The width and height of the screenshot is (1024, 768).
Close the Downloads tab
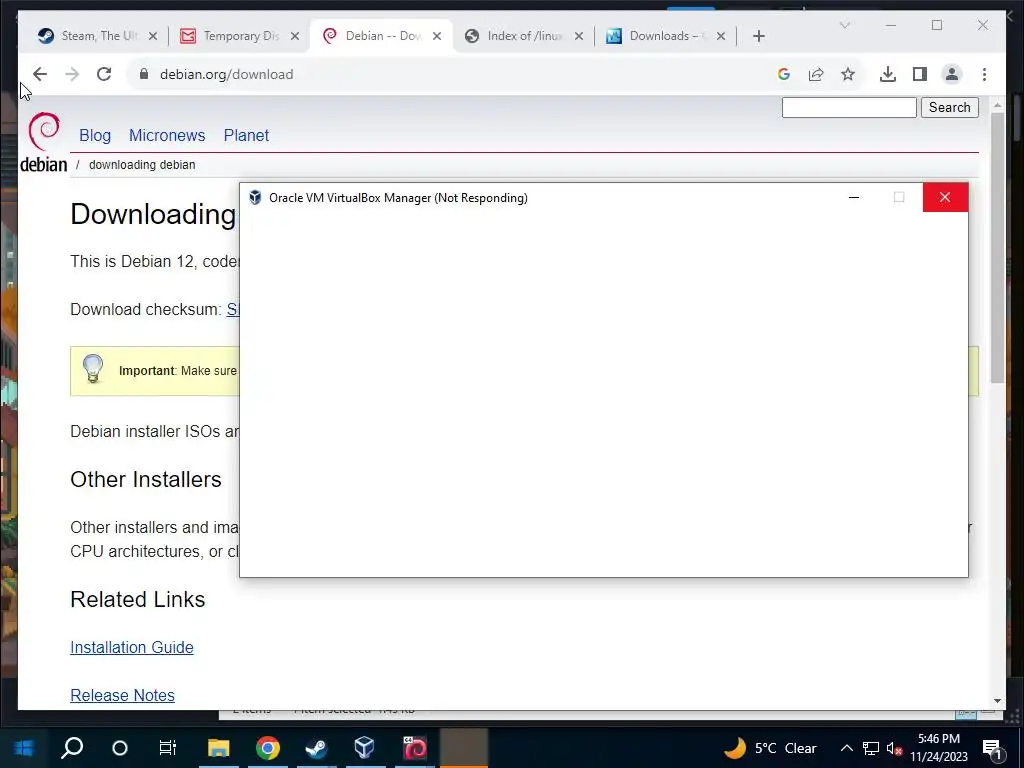(x=721, y=37)
